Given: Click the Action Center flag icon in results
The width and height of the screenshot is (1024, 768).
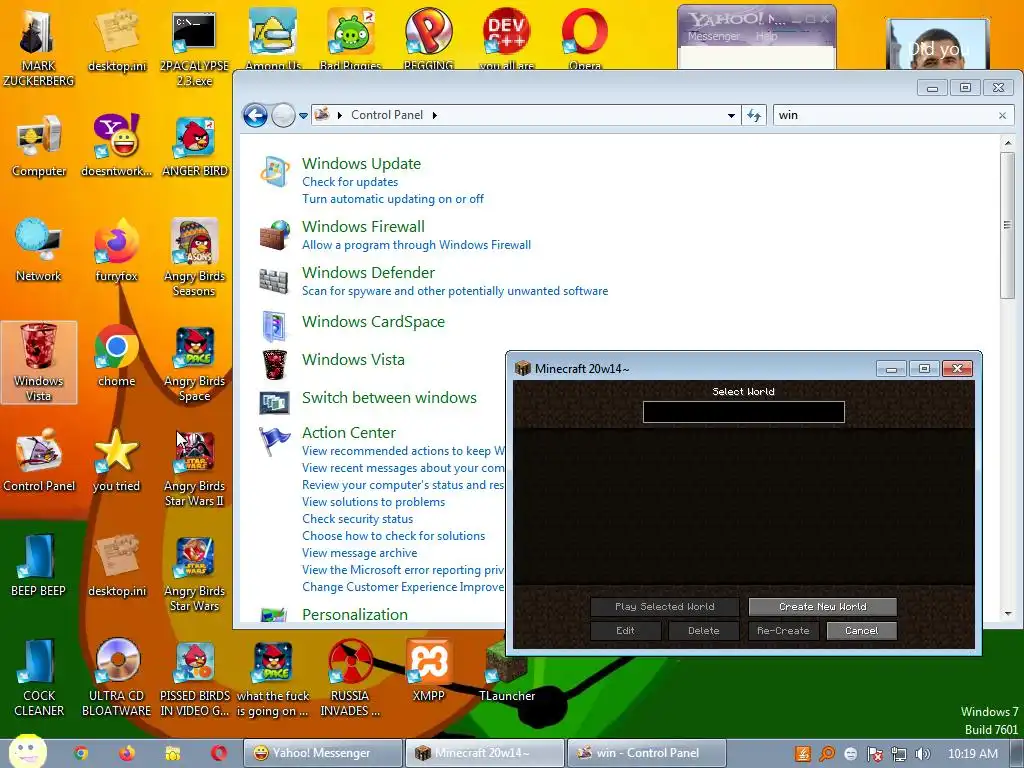Looking at the screenshot, I should tap(274, 441).
